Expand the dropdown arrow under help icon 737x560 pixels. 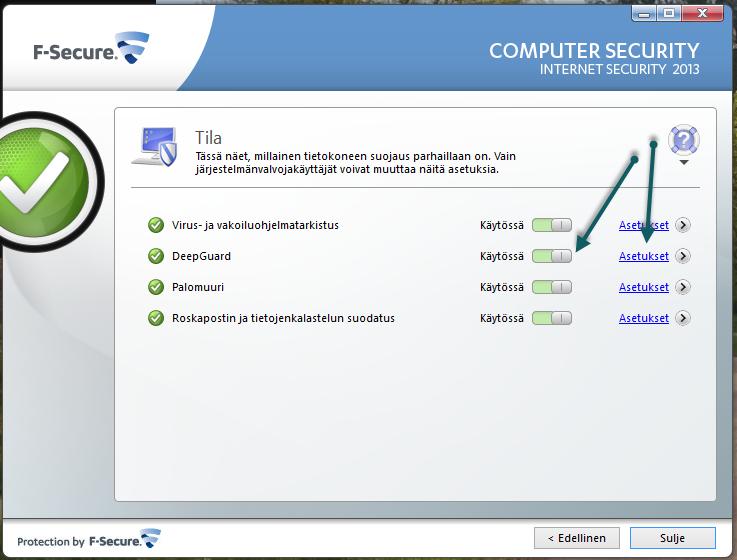pos(684,162)
